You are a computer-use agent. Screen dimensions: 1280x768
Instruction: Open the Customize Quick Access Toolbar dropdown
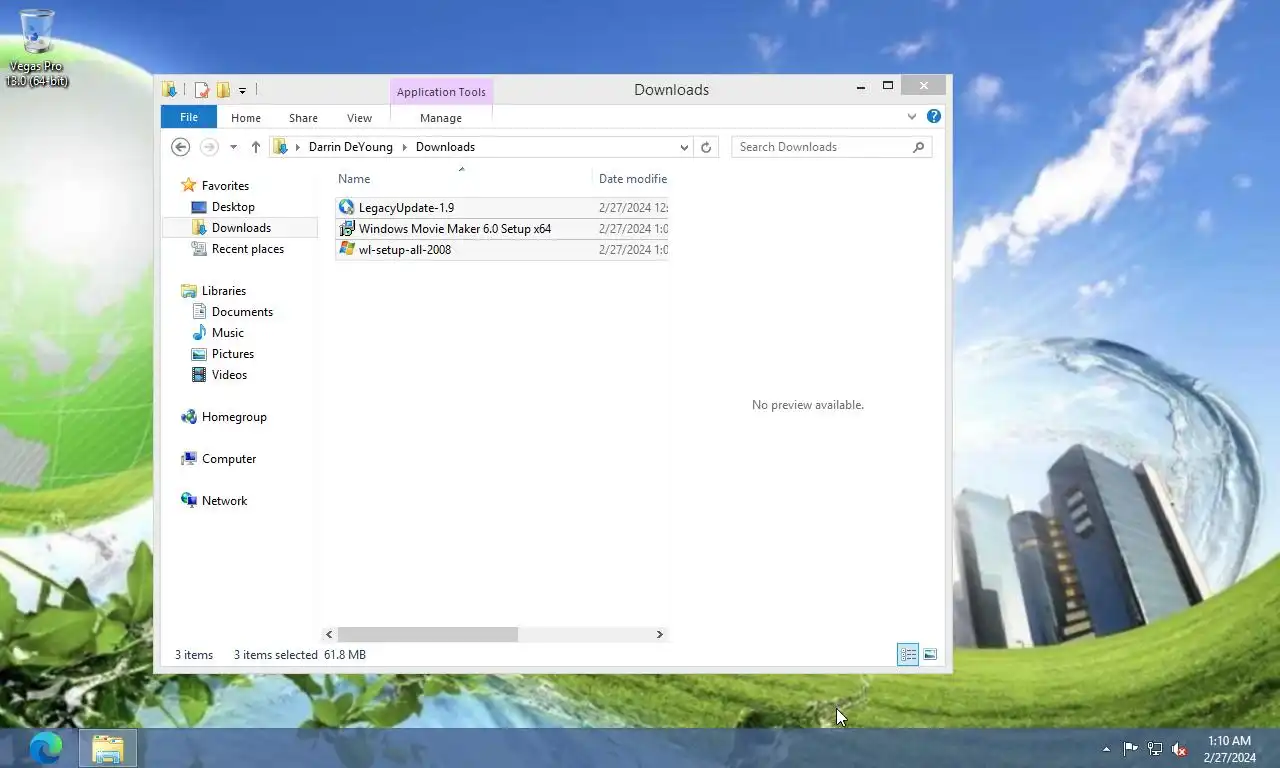(x=242, y=91)
